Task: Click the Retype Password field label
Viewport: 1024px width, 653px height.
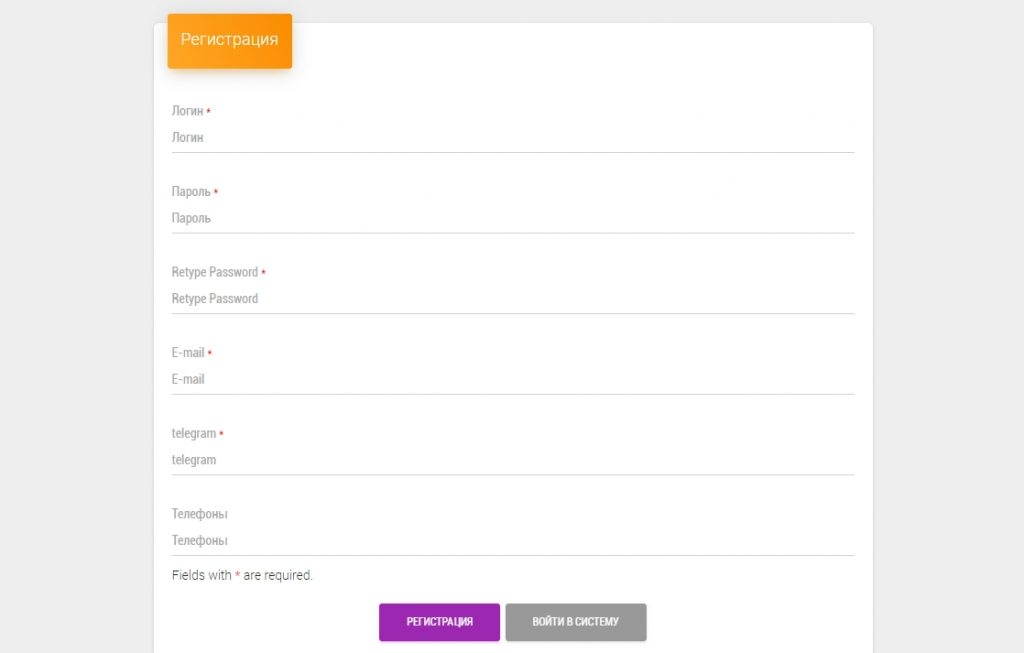Action: 214,272
